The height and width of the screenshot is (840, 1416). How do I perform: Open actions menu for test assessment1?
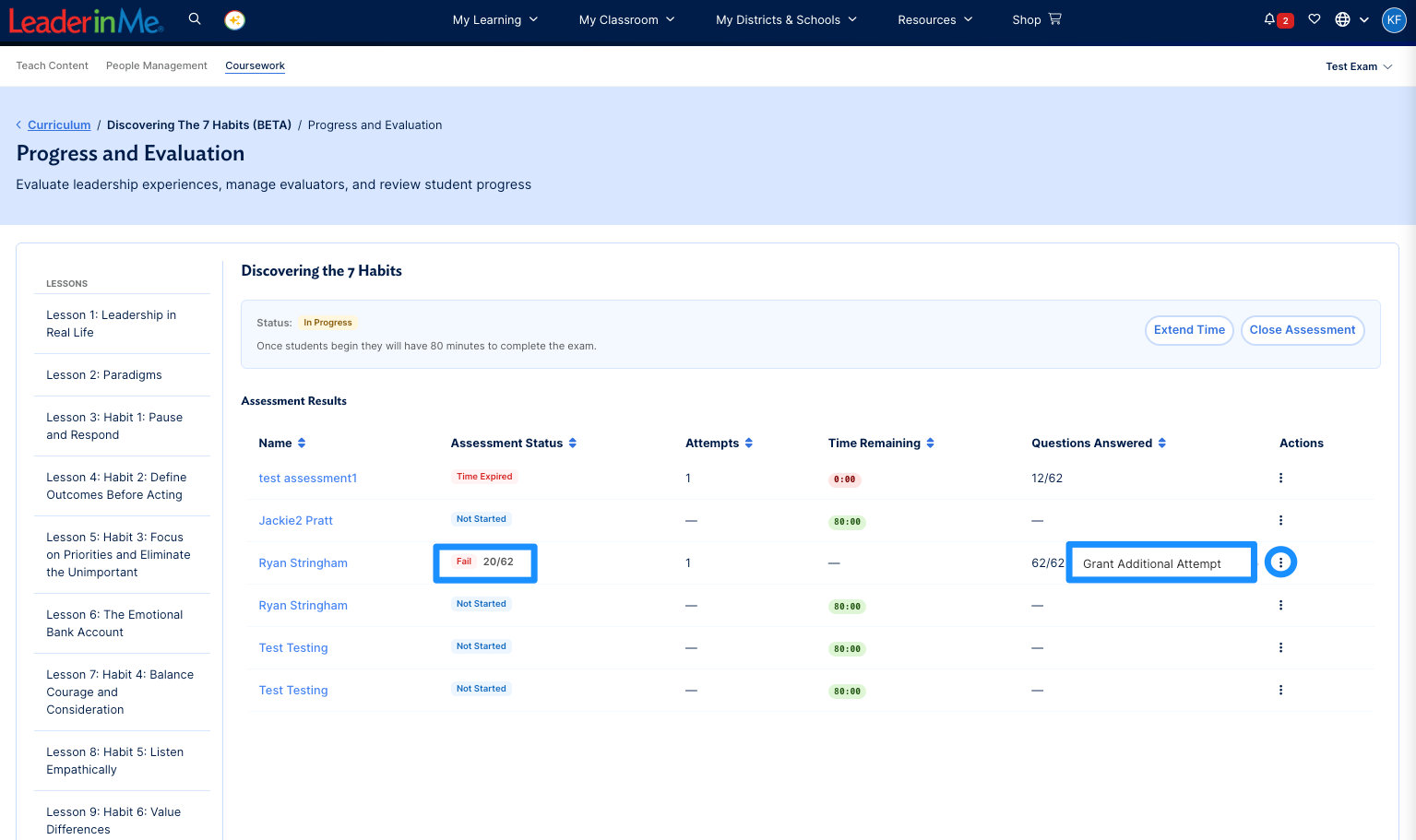(x=1280, y=478)
